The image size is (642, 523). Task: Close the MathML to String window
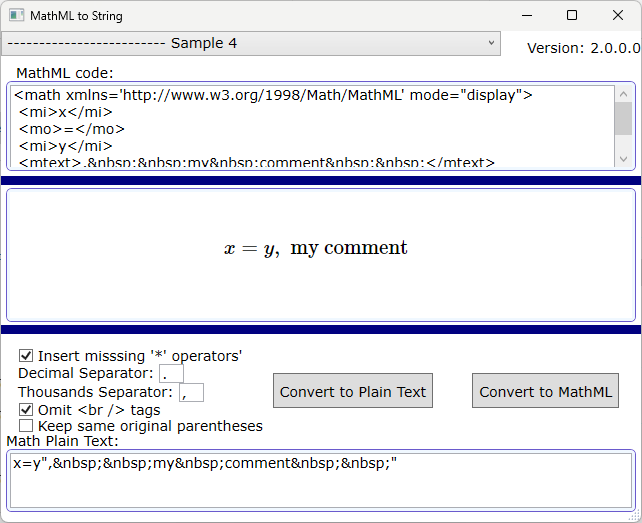(x=617, y=16)
